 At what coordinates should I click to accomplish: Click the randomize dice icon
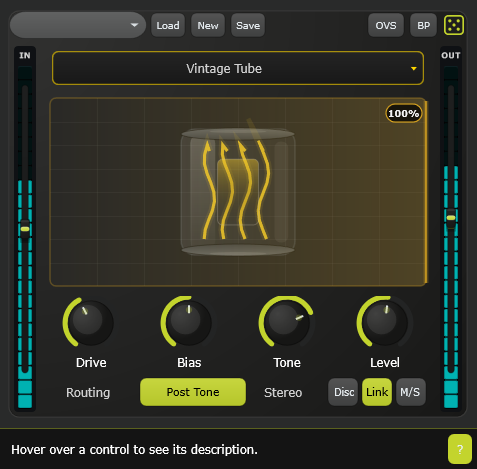click(454, 25)
